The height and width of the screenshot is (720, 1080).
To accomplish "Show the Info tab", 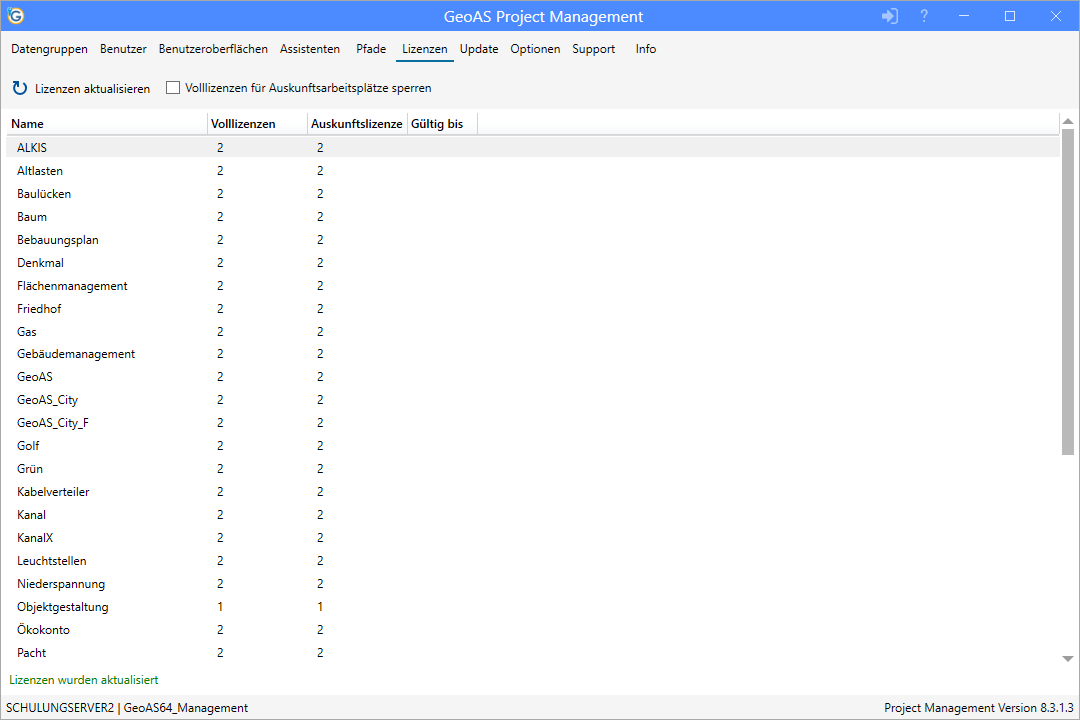I will coord(645,49).
